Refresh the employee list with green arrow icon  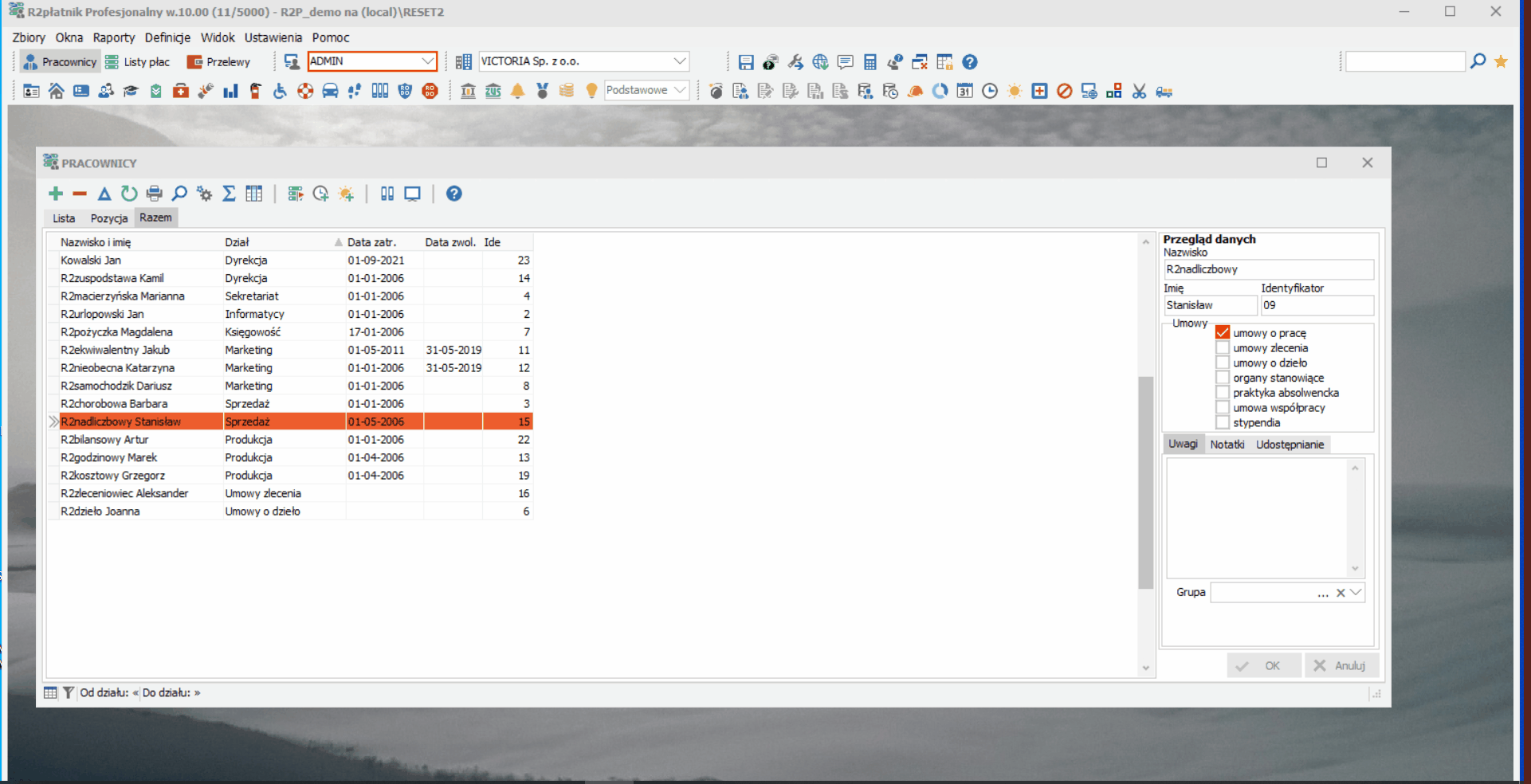tap(129, 194)
